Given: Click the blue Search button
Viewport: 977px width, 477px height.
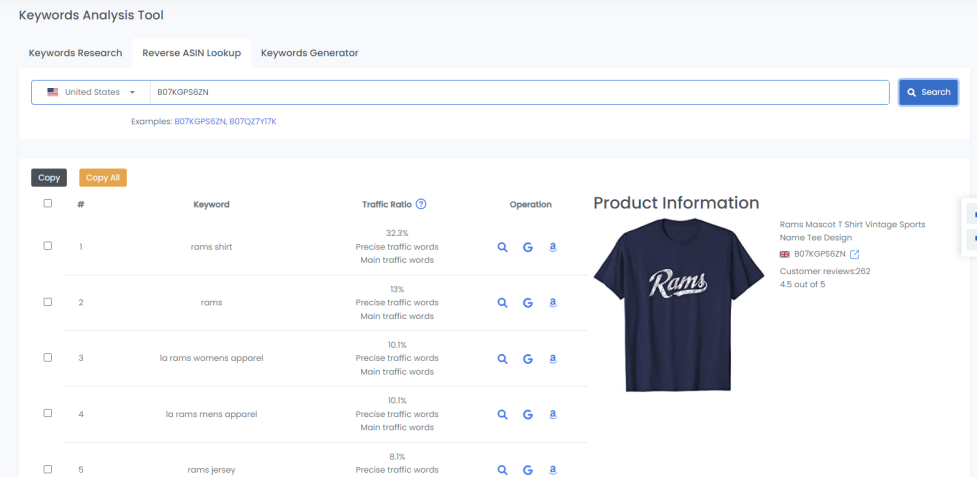Looking at the screenshot, I should point(928,92).
